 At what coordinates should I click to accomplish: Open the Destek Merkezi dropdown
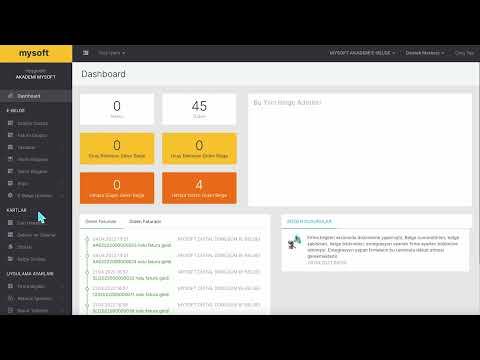click(x=425, y=53)
